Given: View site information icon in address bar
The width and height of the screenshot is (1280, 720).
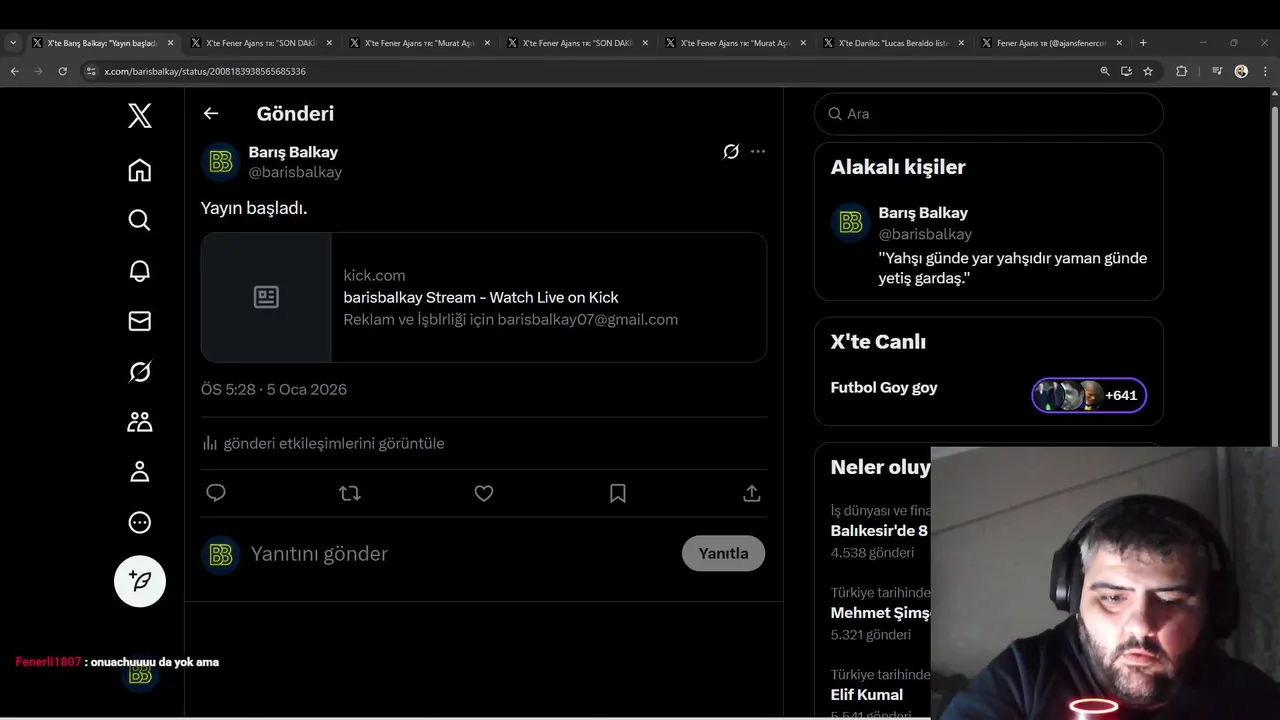Looking at the screenshot, I should coord(91,71).
